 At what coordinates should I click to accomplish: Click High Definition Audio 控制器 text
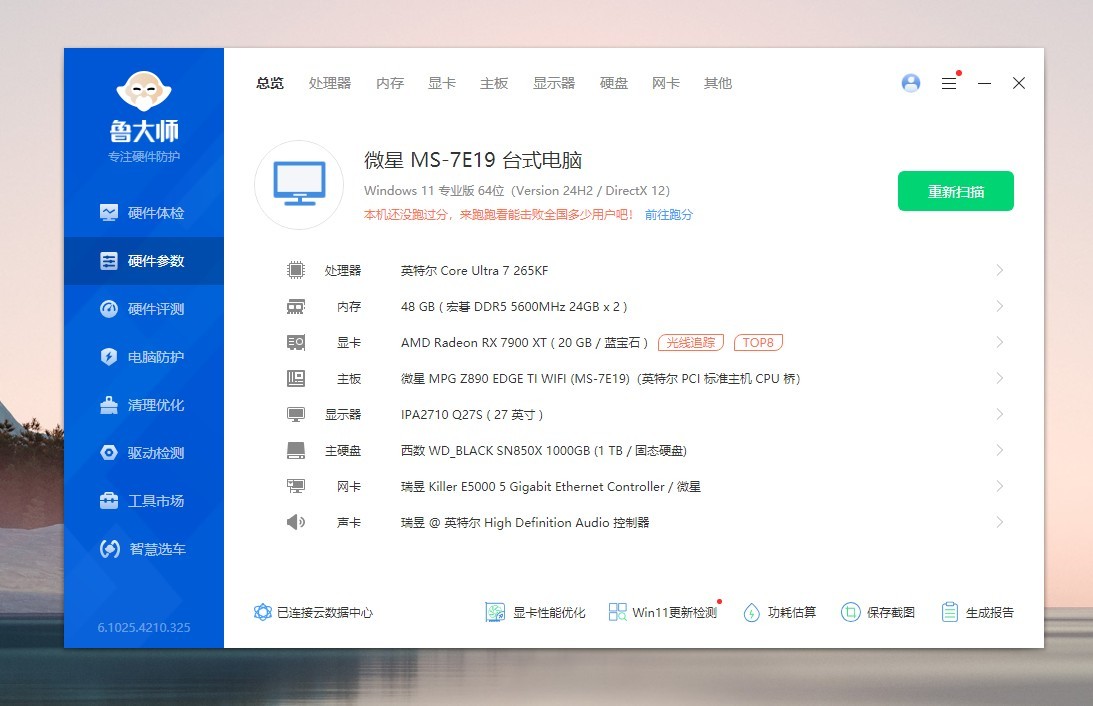click(525, 523)
